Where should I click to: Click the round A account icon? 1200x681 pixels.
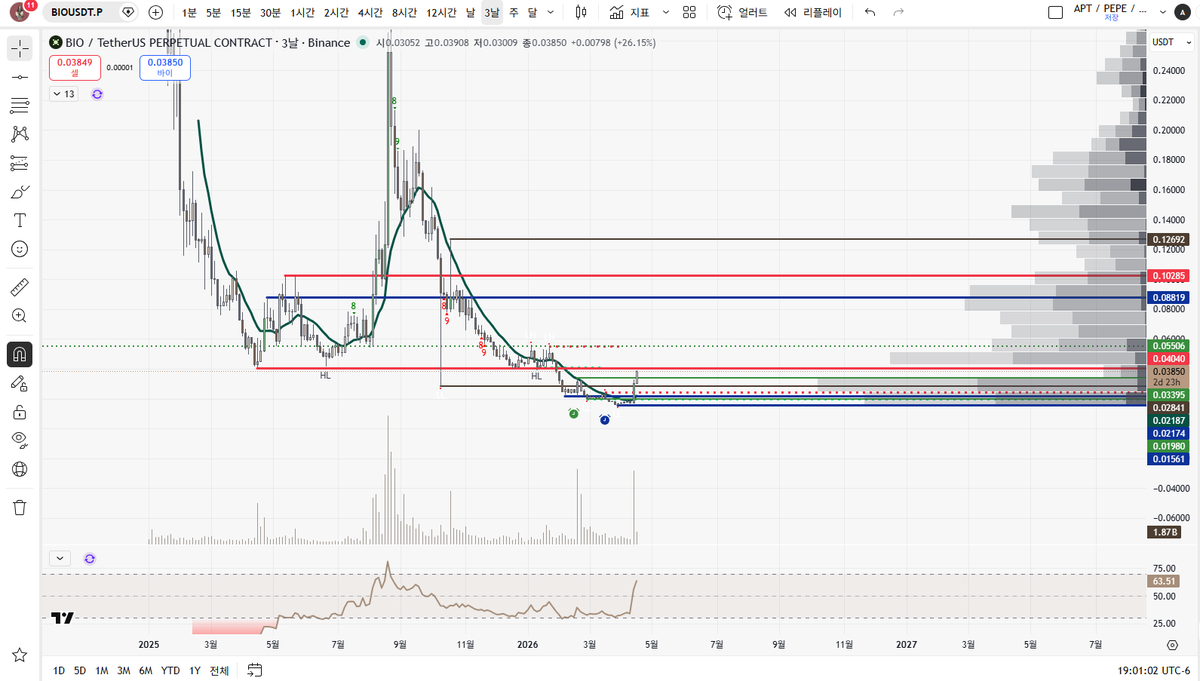point(1185,12)
